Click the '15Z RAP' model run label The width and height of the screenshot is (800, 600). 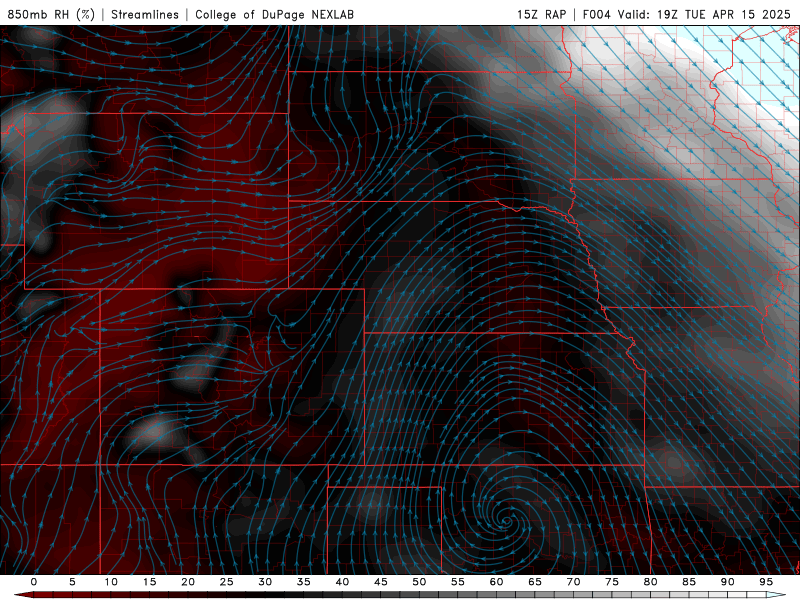541,14
